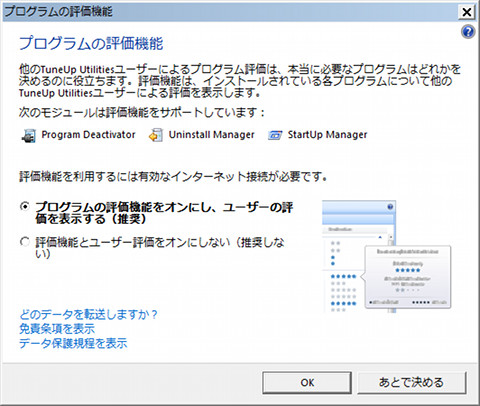The image size is (480, 406).
Task: Click the blue help question mark icon
Action: pyautogui.click(x=468, y=32)
